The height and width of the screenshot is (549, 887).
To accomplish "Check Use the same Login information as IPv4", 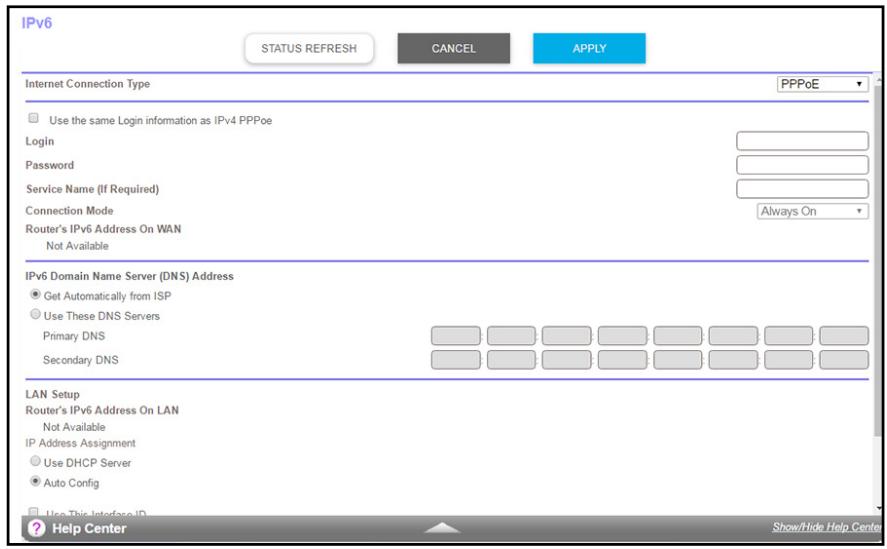I will coord(33,118).
